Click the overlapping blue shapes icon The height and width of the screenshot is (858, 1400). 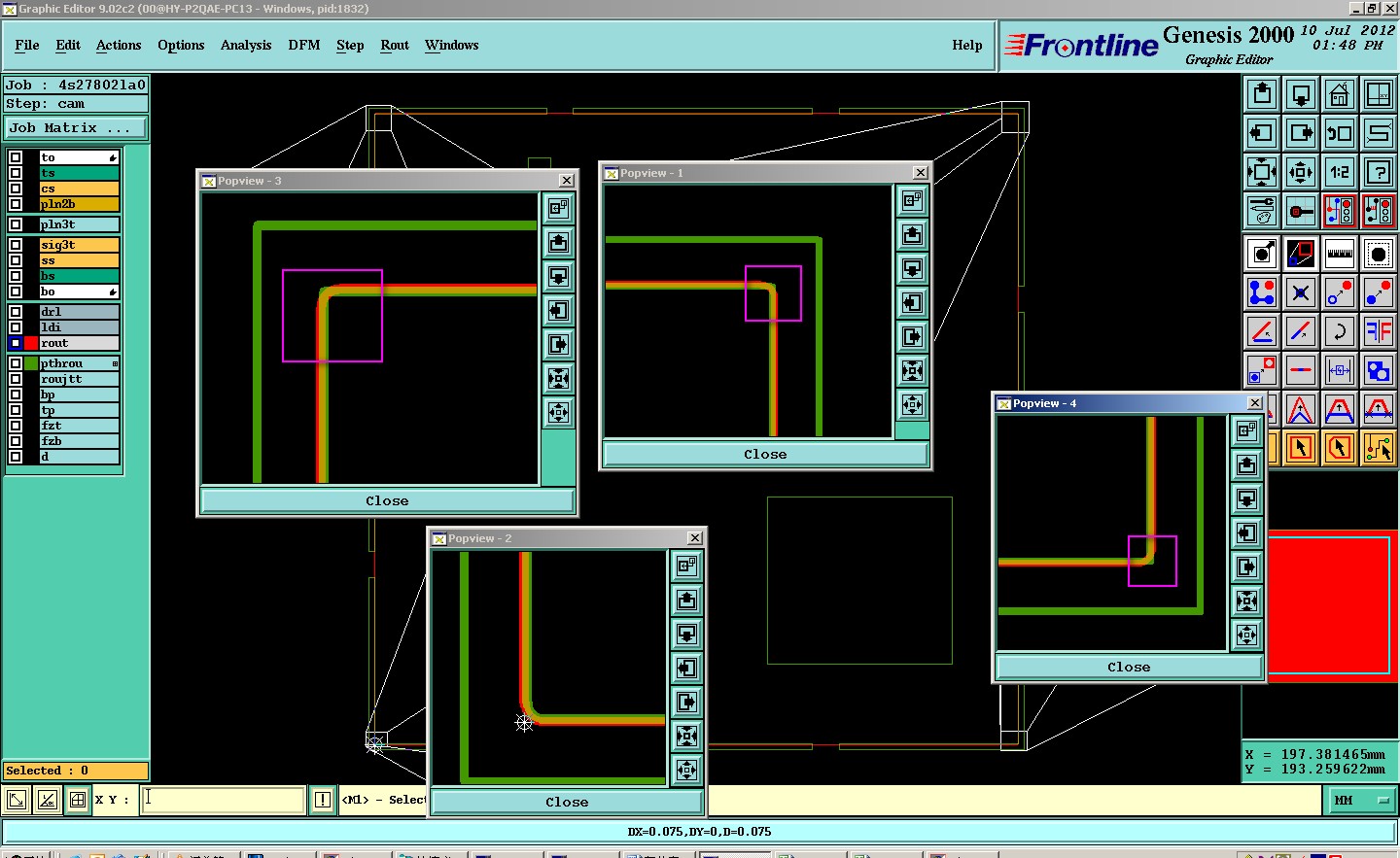coord(1379,370)
